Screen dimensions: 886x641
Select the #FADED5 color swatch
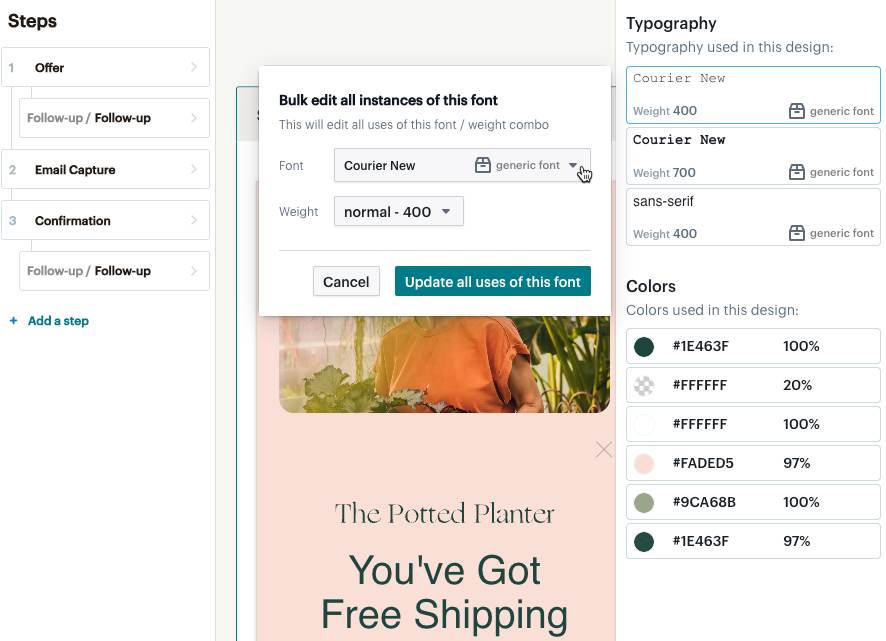[752, 463]
